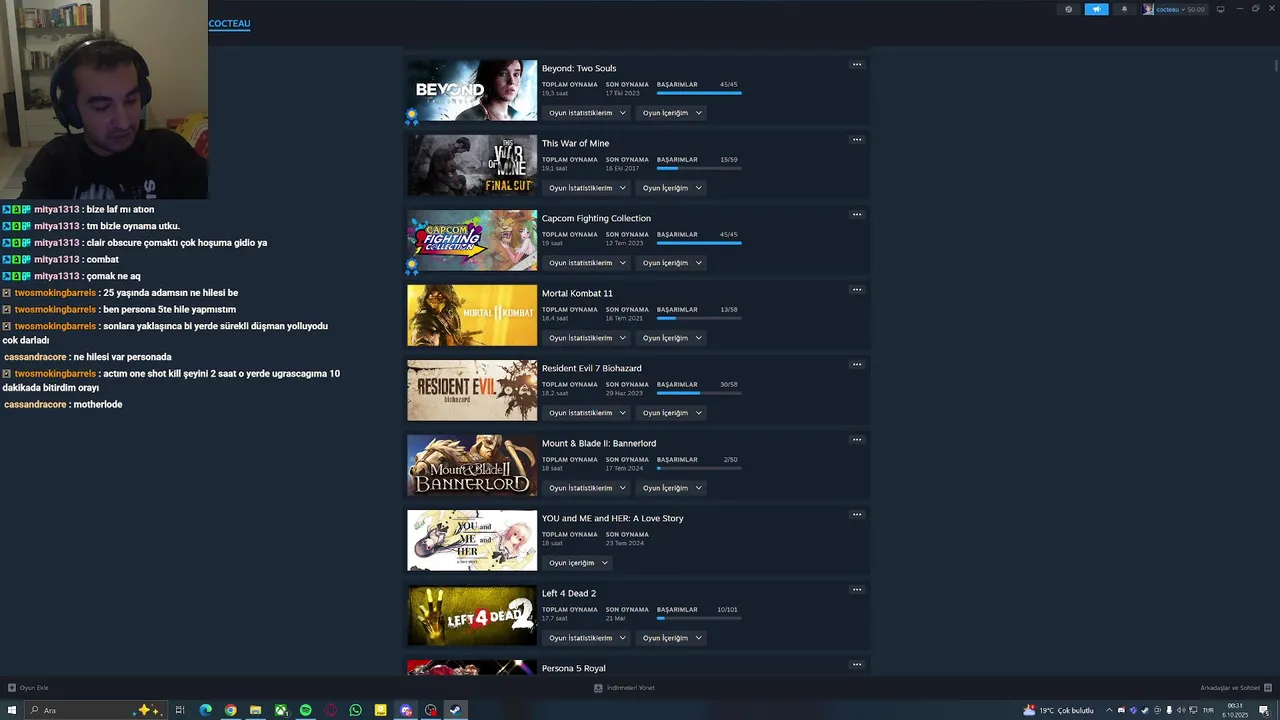
Task: Expand Oyun İstatistiklerim for Left 4 Dead 2
Action: pyautogui.click(x=587, y=638)
